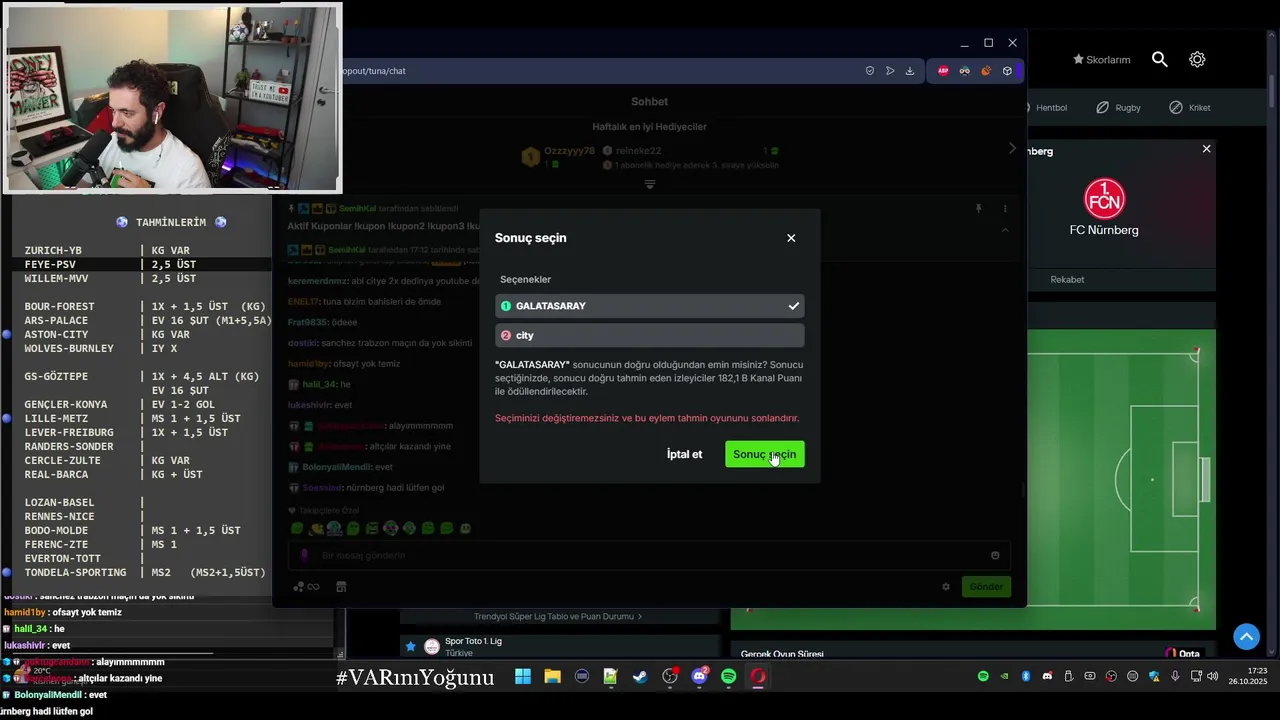This screenshot has height=720, width=1280.
Task: Open the clock showing 17:23
Action: click(x=1249, y=677)
